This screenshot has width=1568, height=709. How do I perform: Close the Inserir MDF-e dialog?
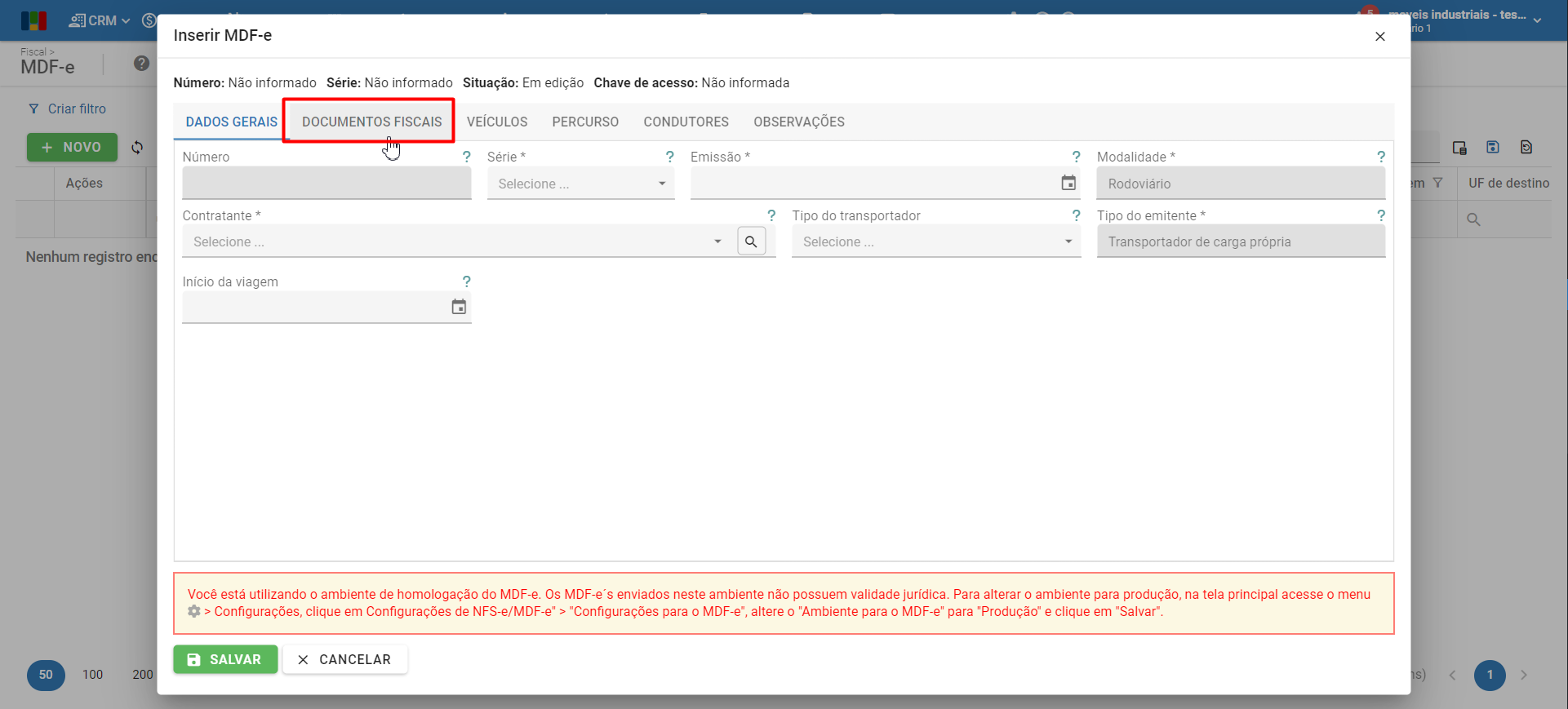(1380, 37)
